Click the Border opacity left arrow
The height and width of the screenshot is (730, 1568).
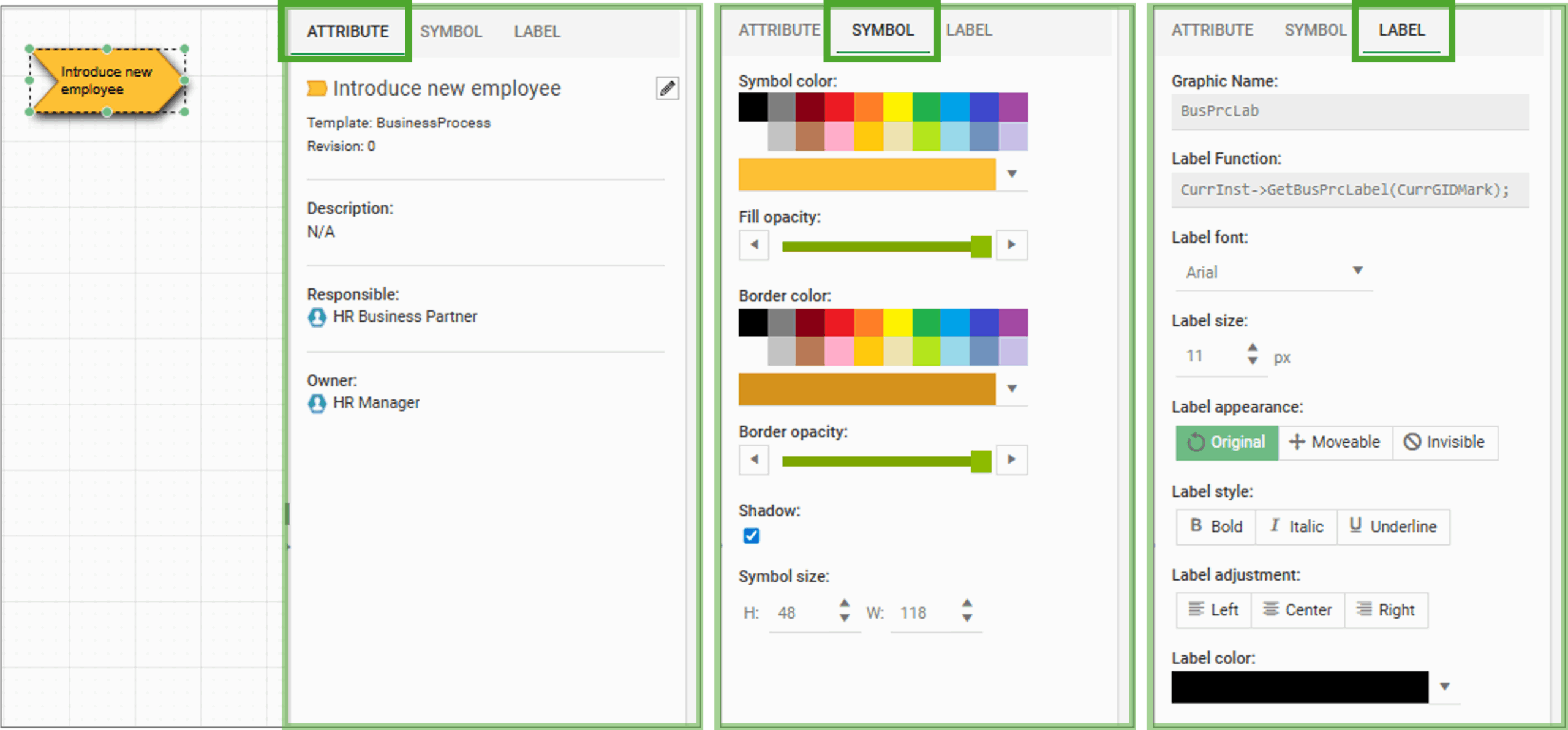(754, 459)
